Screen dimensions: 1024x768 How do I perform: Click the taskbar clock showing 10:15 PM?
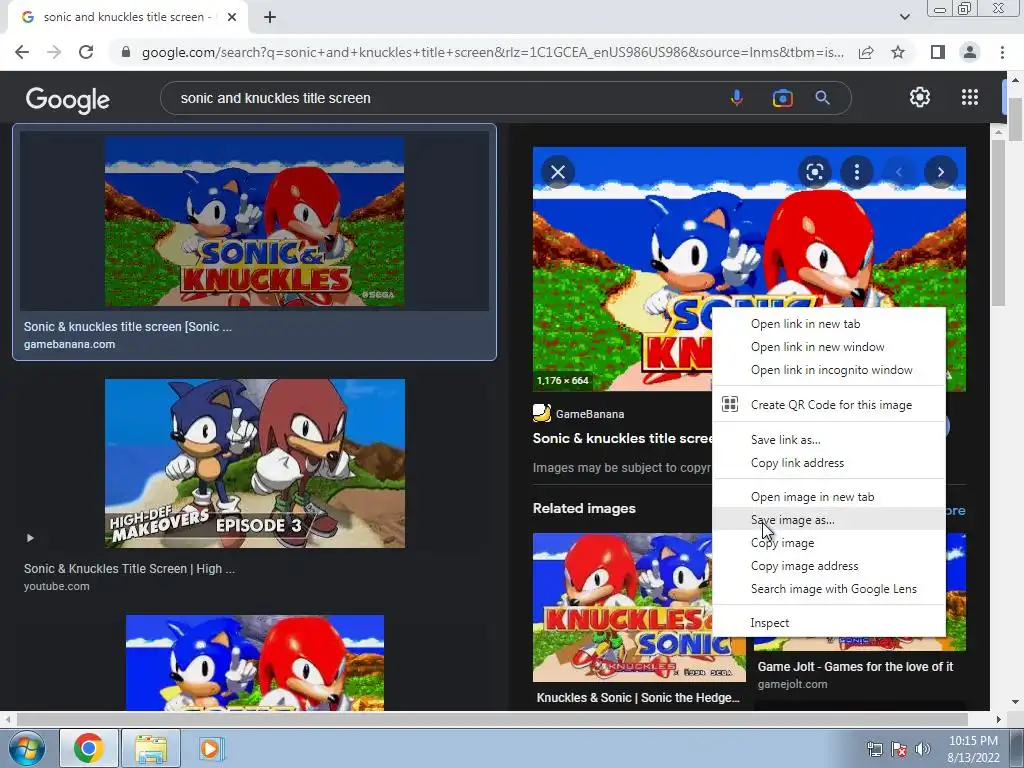click(973, 741)
